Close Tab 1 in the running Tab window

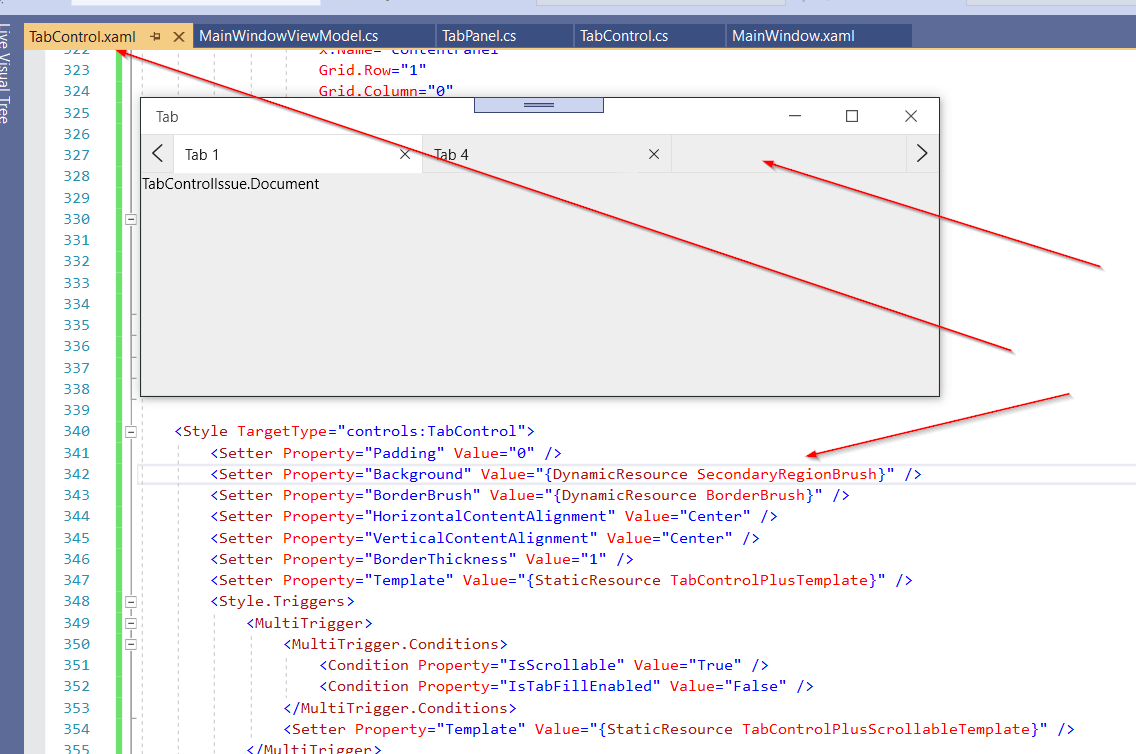coord(405,154)
